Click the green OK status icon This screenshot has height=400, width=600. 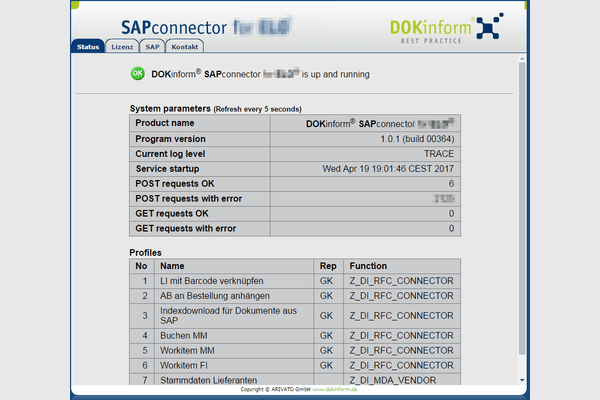click(138, 73)
